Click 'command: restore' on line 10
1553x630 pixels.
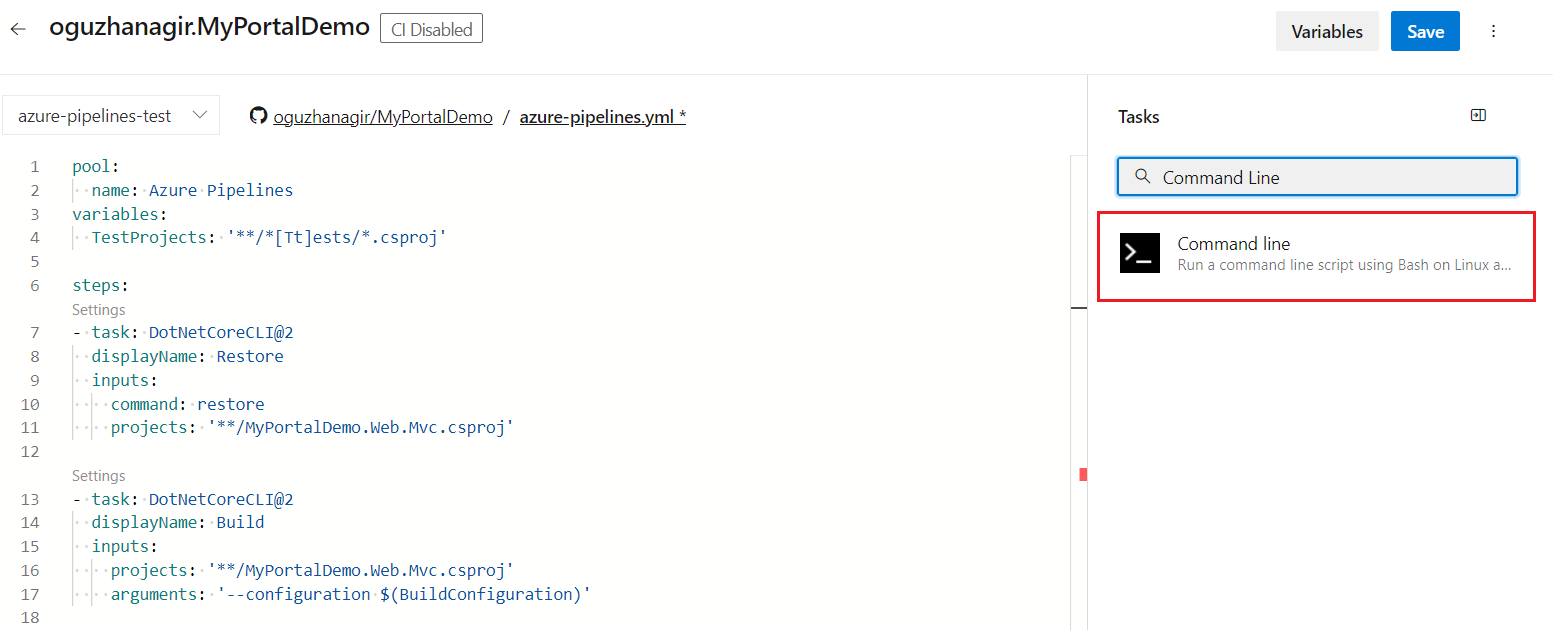(187, 404)
